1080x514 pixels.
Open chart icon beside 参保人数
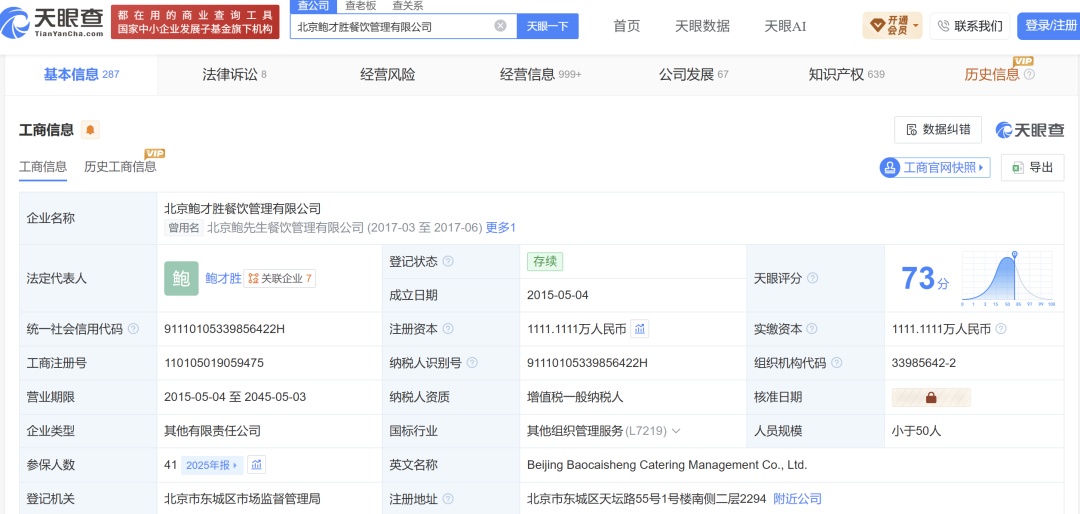[x=257, y=465]
